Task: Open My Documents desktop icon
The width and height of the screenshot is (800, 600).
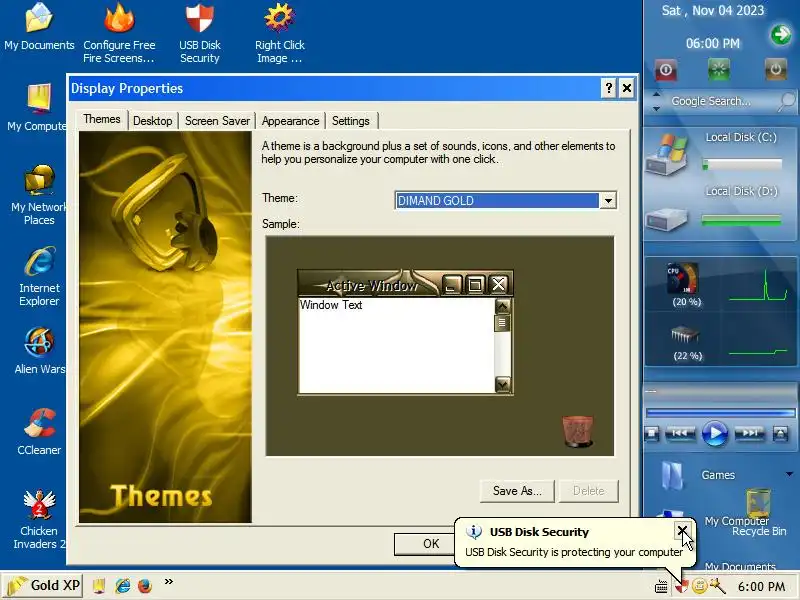Action: tap(39, 27)
